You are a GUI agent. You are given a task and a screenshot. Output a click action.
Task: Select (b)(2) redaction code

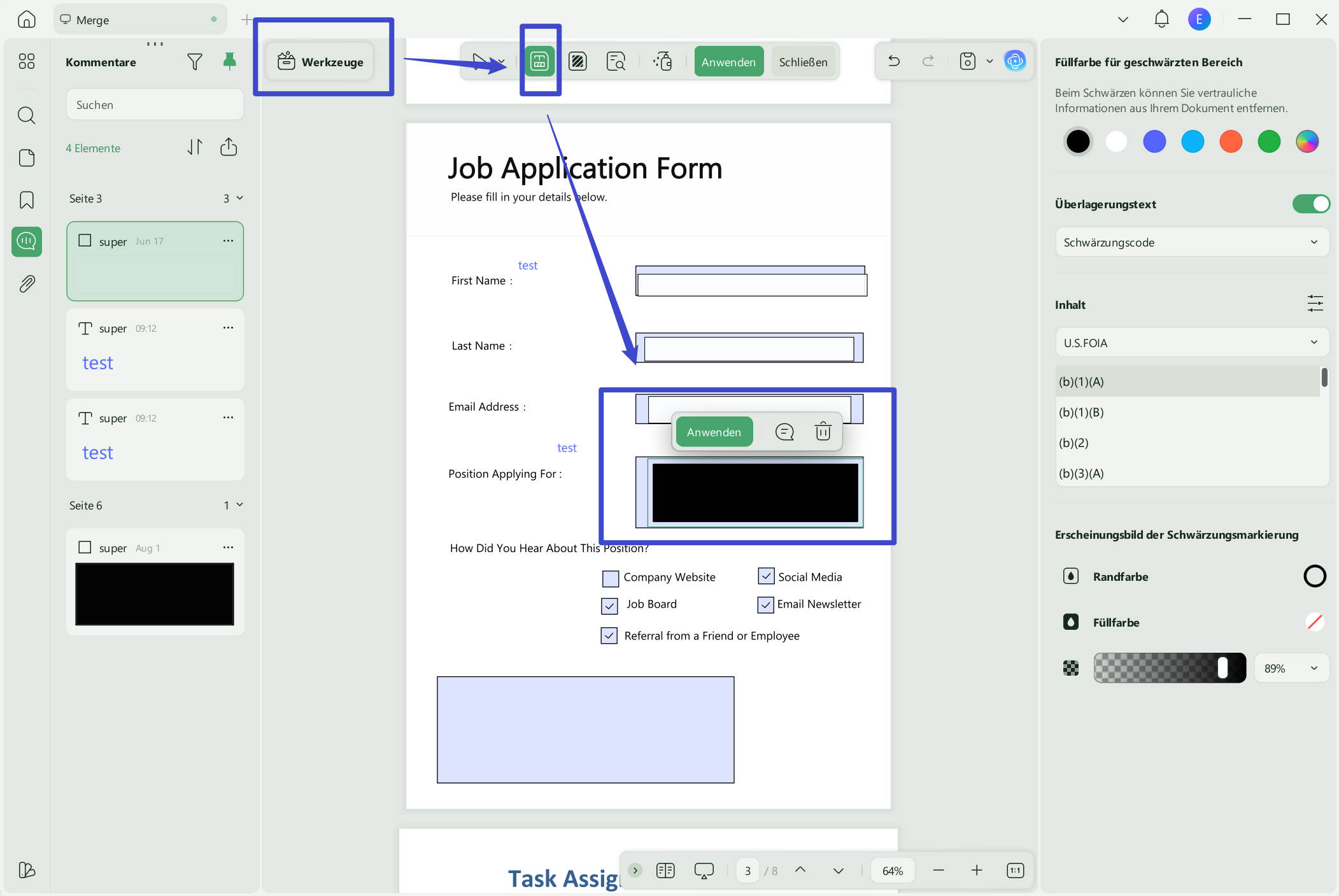tap(1187, 443)
